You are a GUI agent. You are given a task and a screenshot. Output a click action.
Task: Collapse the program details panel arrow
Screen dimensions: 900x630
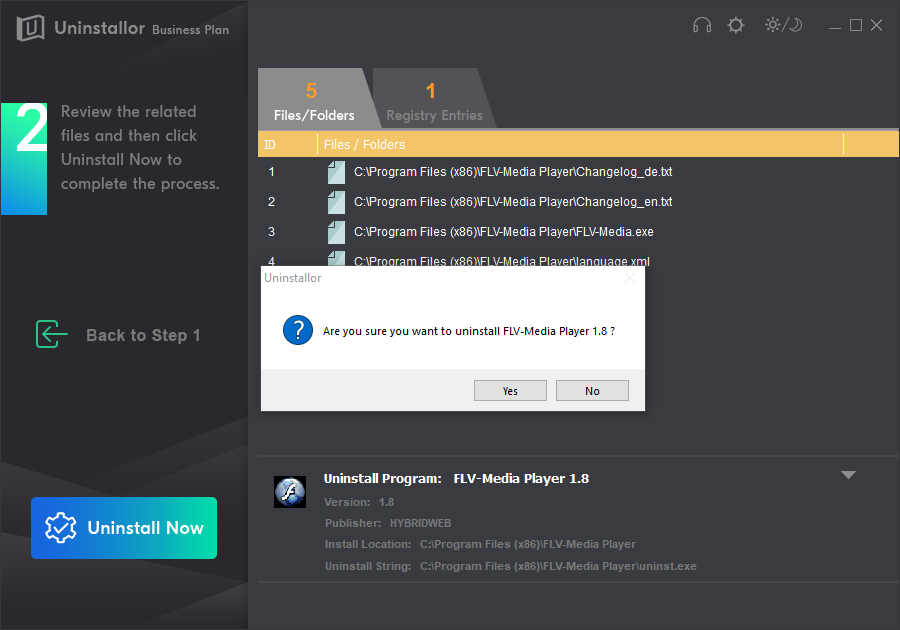point(848,475)
